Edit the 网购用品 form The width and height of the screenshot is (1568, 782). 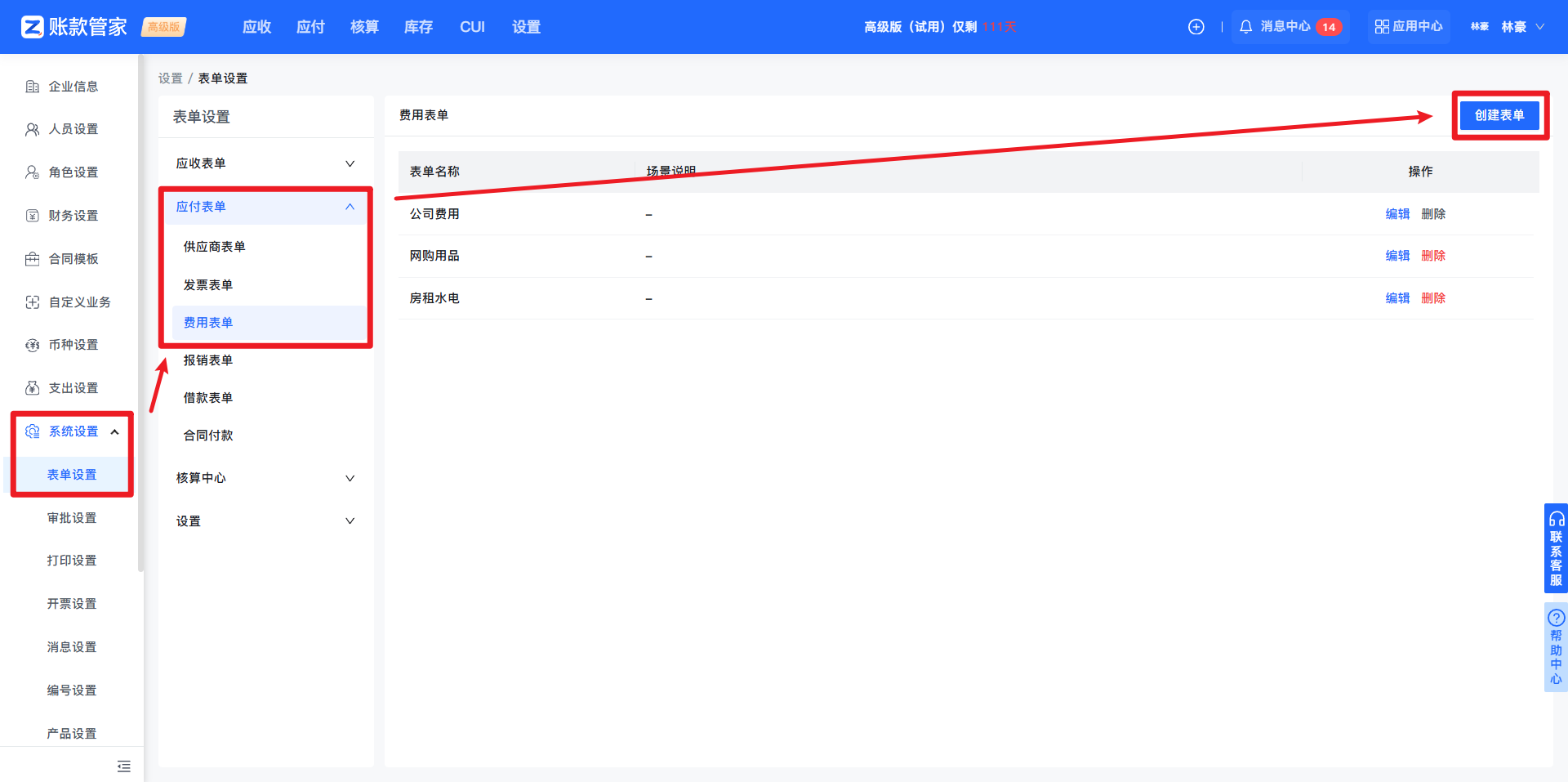(1397, 256)
